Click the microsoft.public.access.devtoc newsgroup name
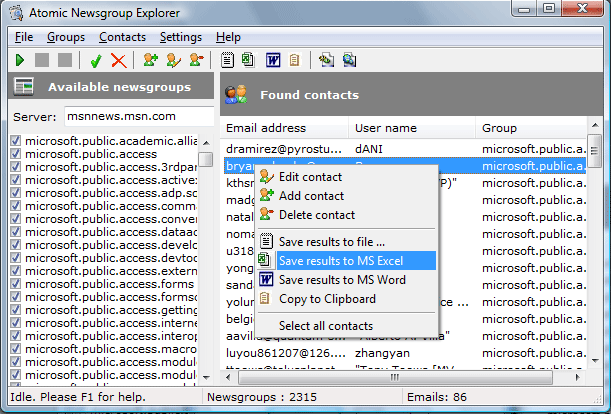This screenshot has width=611, height=414. (111, 258)
